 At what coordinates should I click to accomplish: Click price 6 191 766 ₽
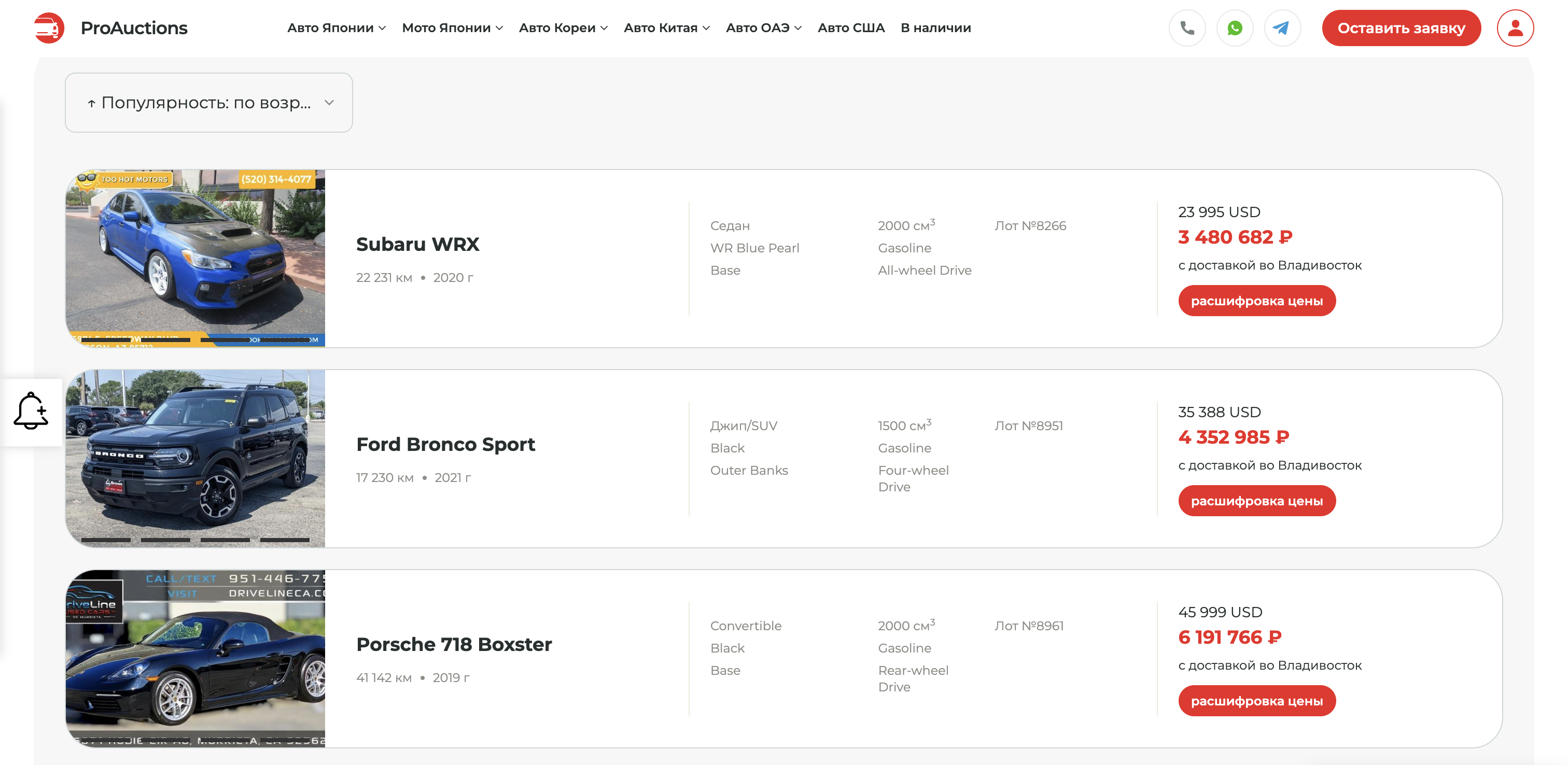tap(1229, 637)
